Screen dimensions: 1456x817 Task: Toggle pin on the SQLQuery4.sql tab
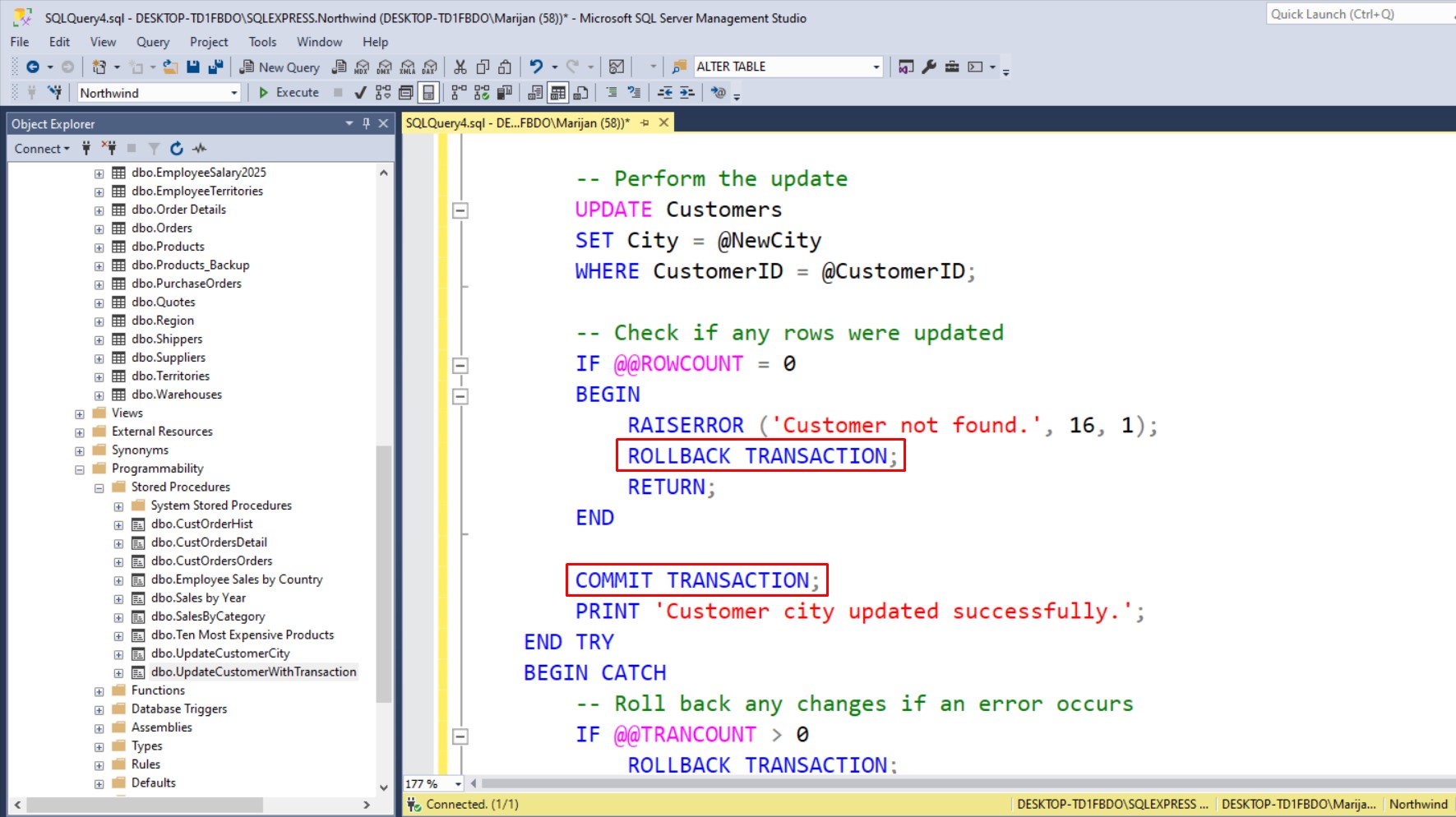(645, 123)
